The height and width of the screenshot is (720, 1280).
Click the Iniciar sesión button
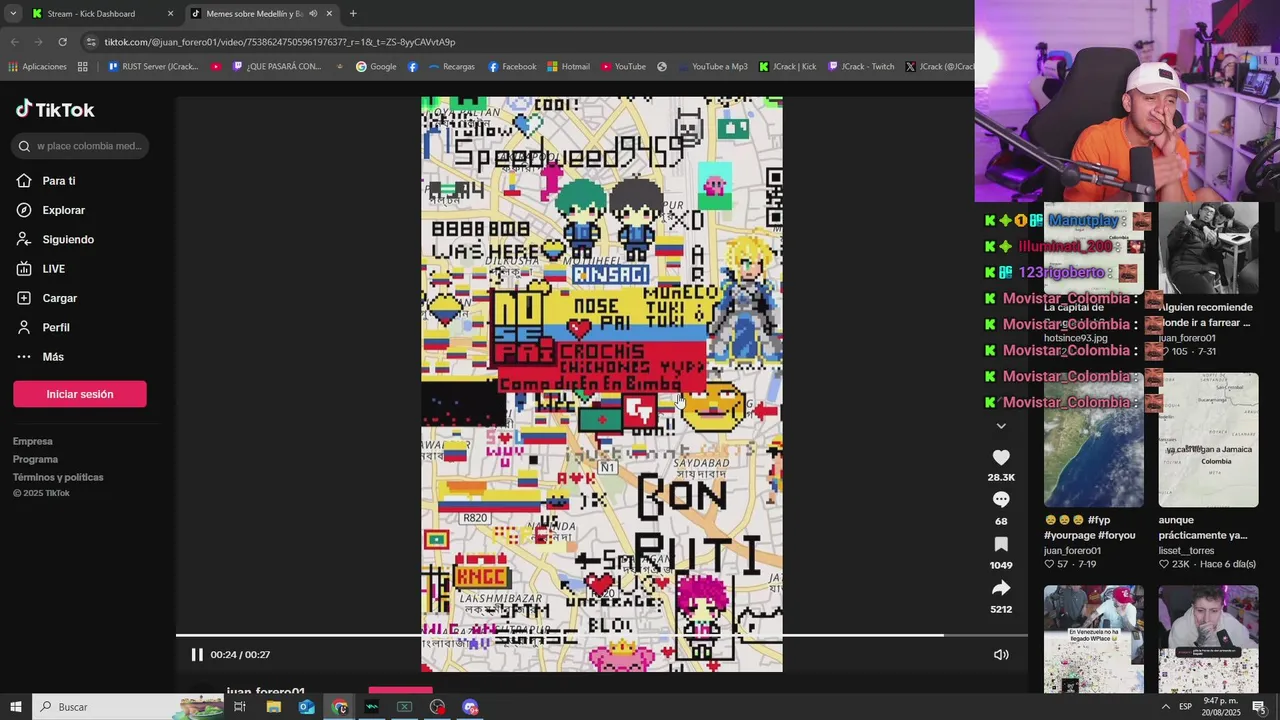pyautogui.click(x=80, y=394)
